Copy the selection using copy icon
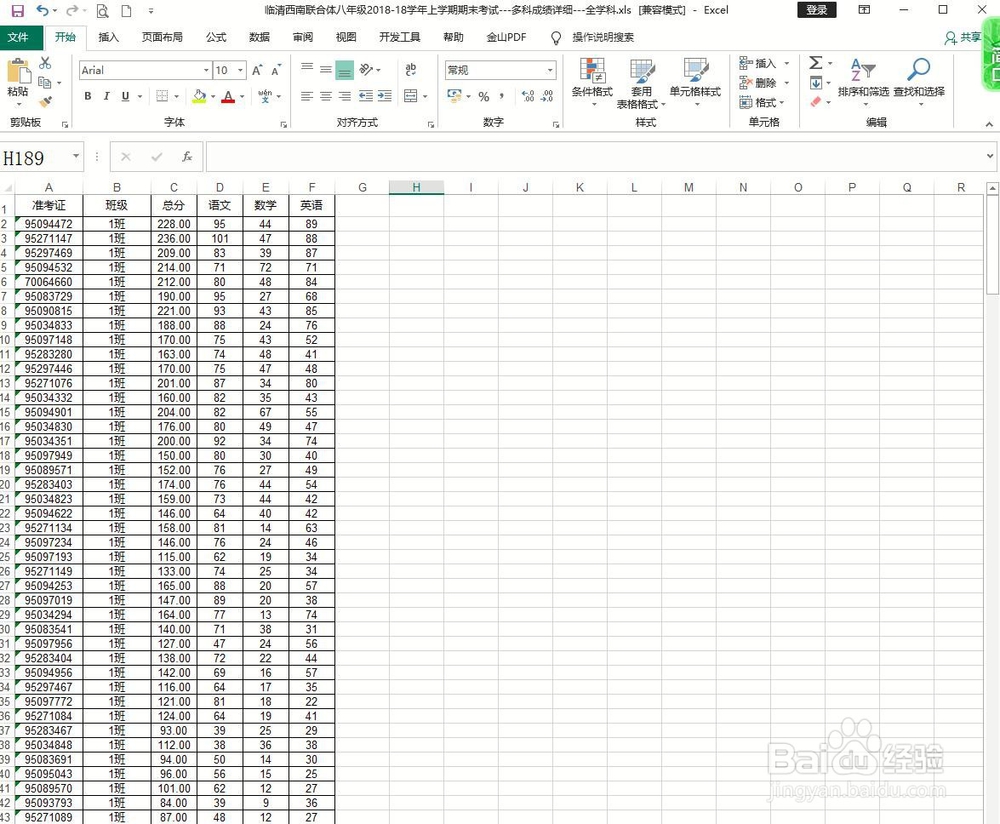 [45, 82]
